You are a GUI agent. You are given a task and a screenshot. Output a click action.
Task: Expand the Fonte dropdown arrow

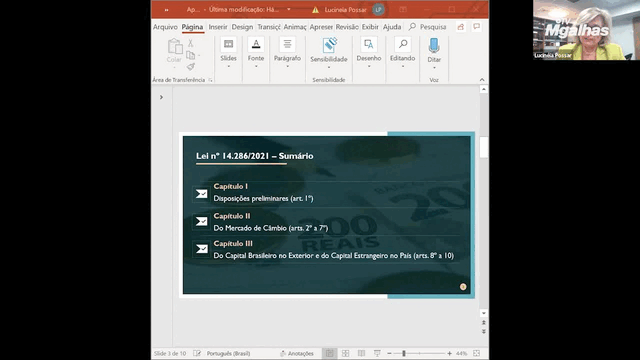pos(256,66)
